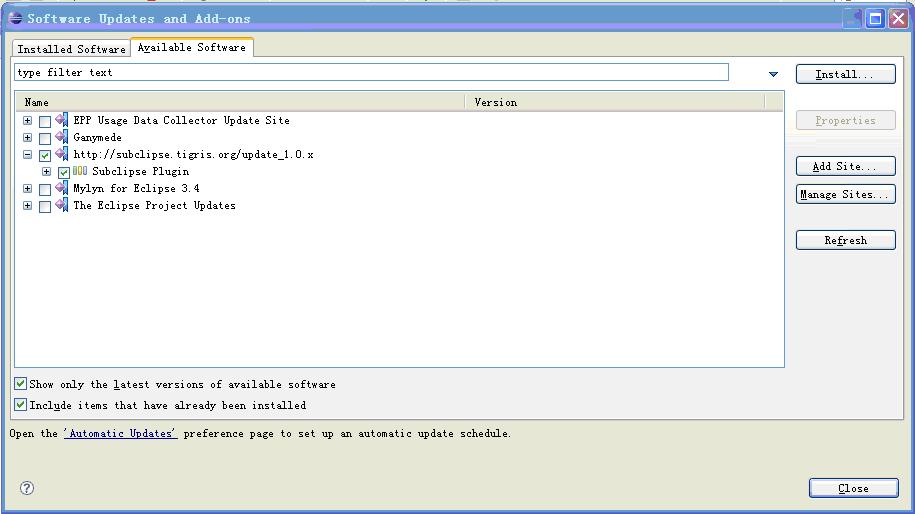This screenshot has width=915, height=514.
Task: Check The Eclipse Project Updates checkbox
Action: (x=45, y=206)
